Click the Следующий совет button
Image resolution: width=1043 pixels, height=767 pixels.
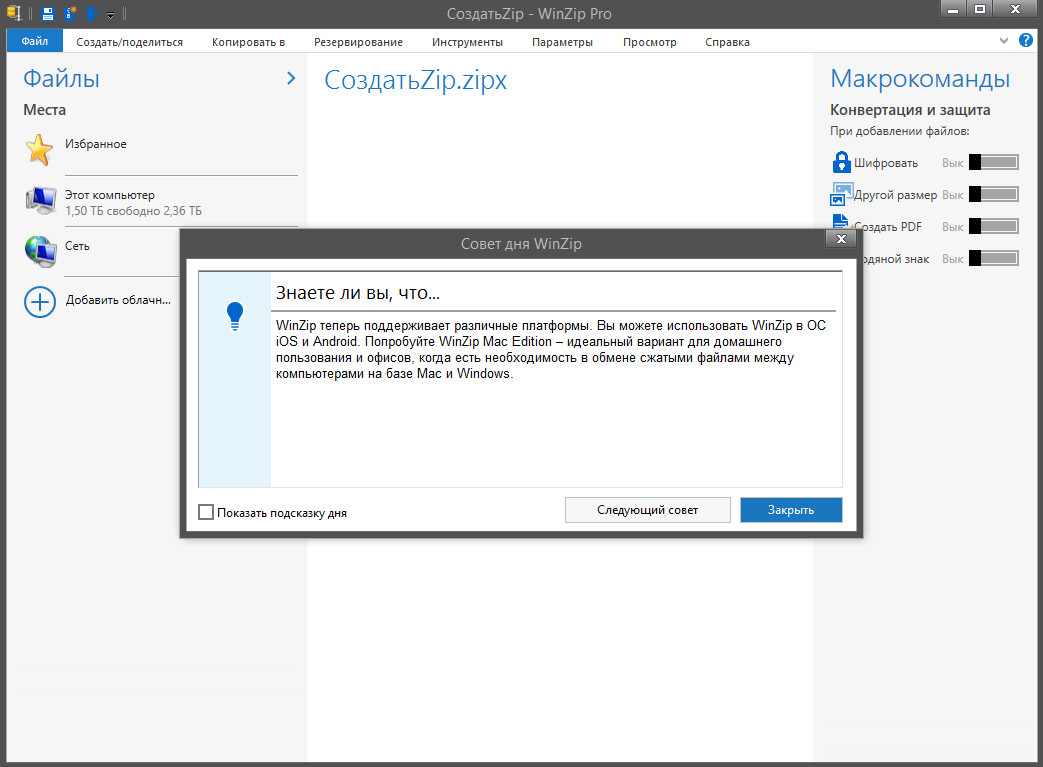(x=647, y=510)
